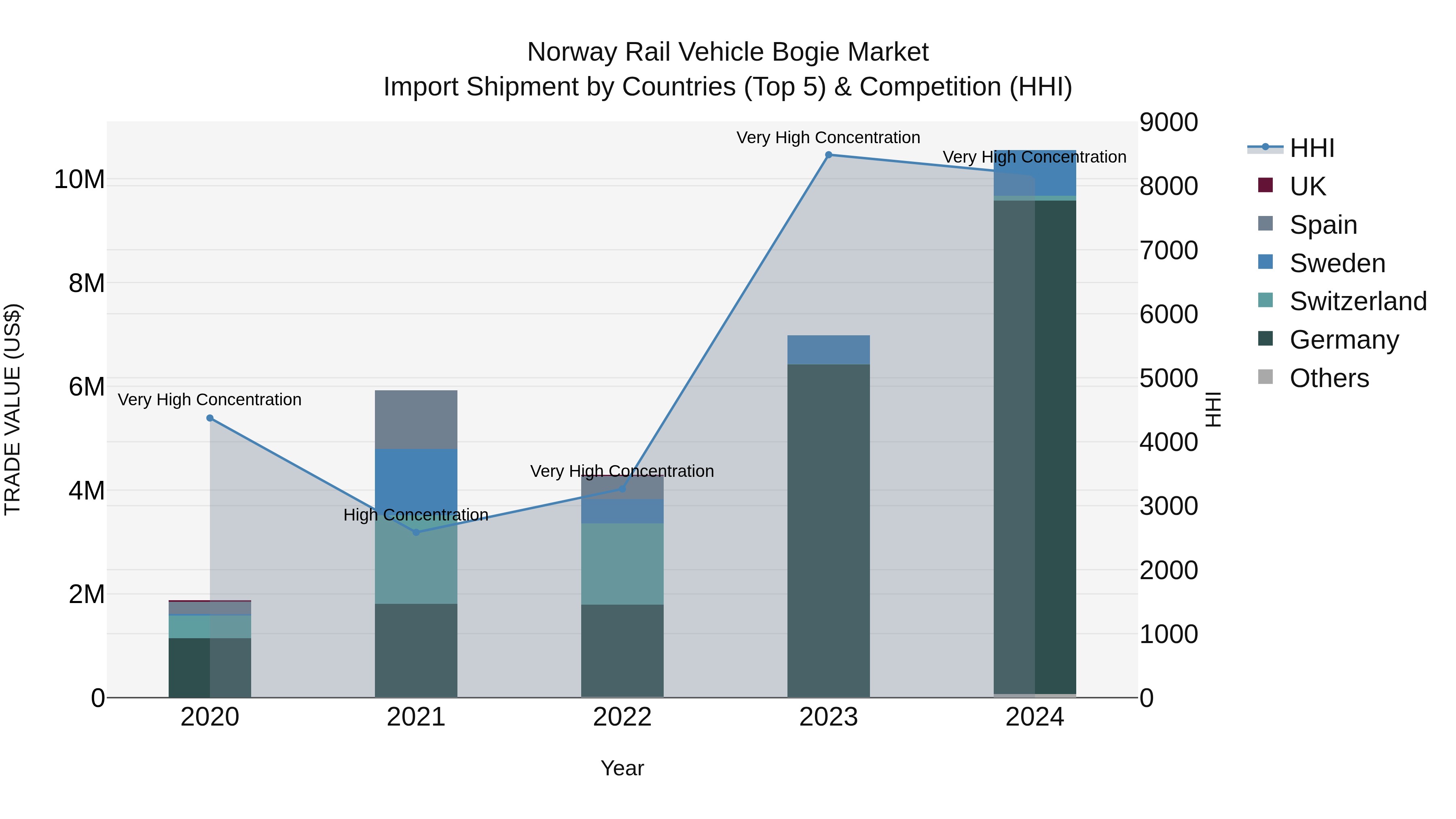Click the '2M' y-axis tick label
Image resolution: width=1456 pixels, height=819 pixels.
pos(87,595)
